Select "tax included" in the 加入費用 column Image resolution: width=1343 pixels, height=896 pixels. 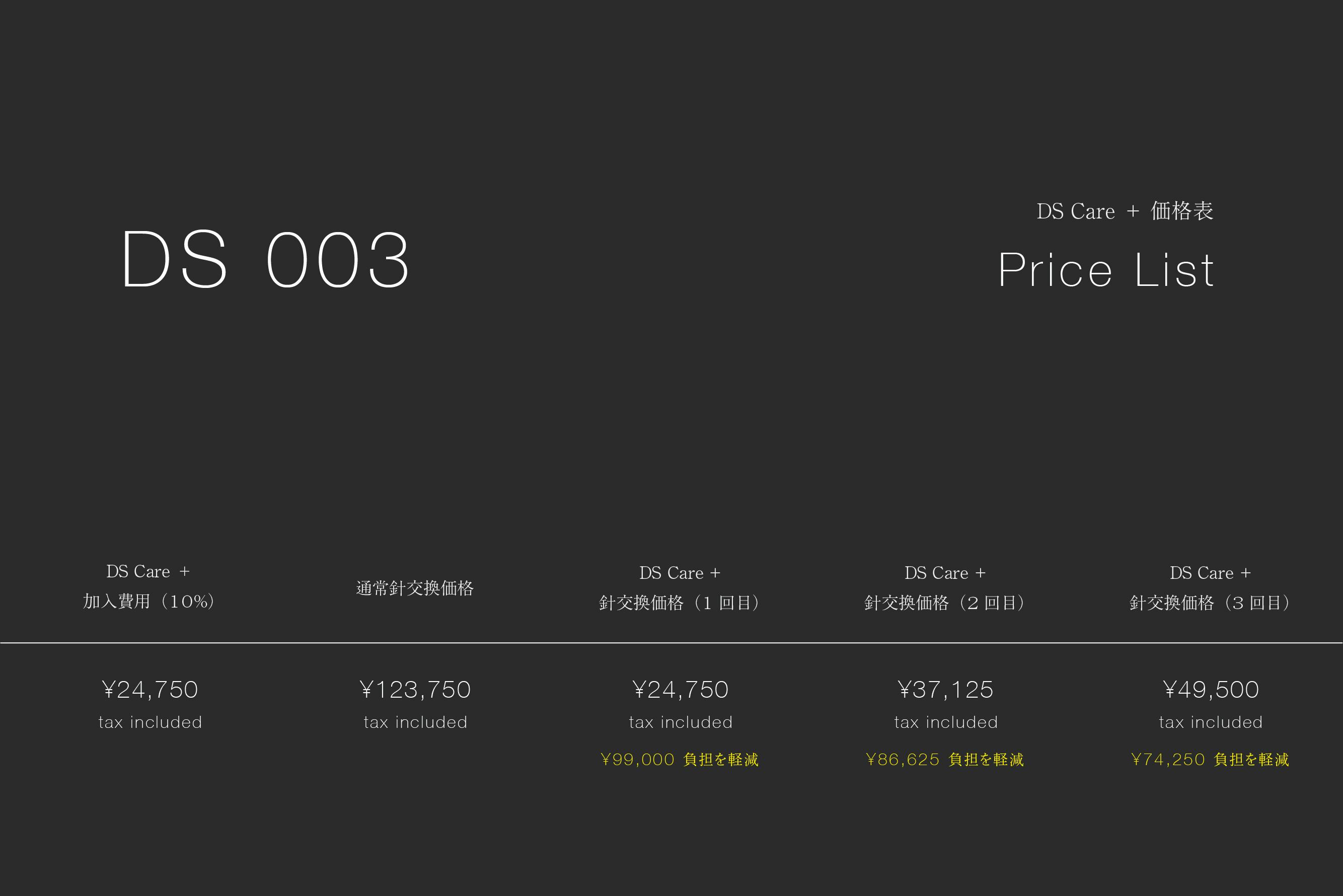coord(151,722)
